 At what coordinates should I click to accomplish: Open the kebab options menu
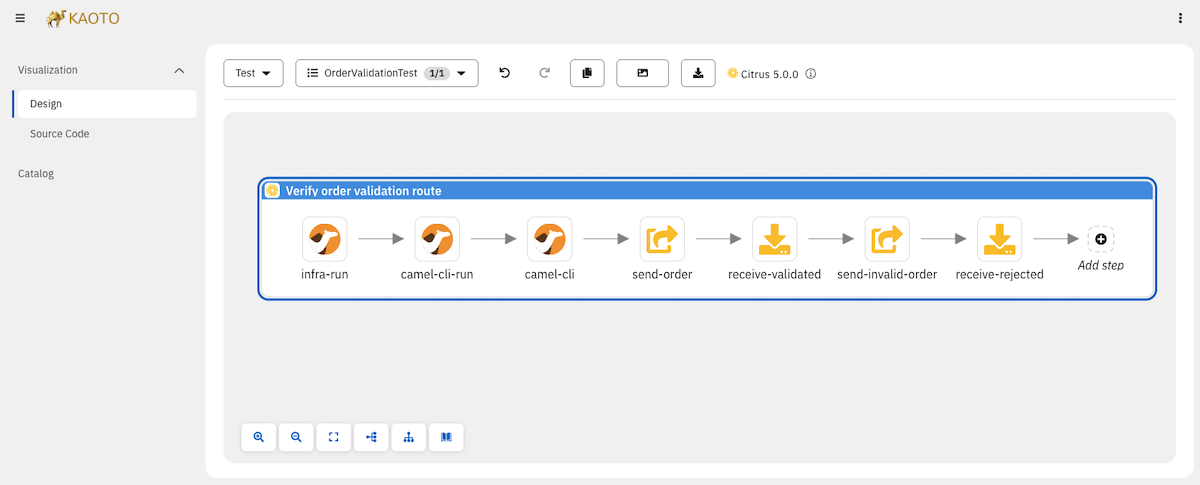coord(1181,18)
